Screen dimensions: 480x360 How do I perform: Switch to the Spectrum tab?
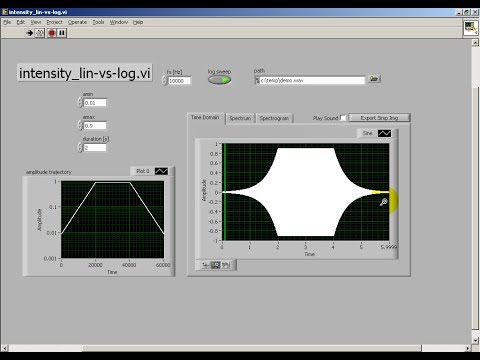(x=240, y=118)
